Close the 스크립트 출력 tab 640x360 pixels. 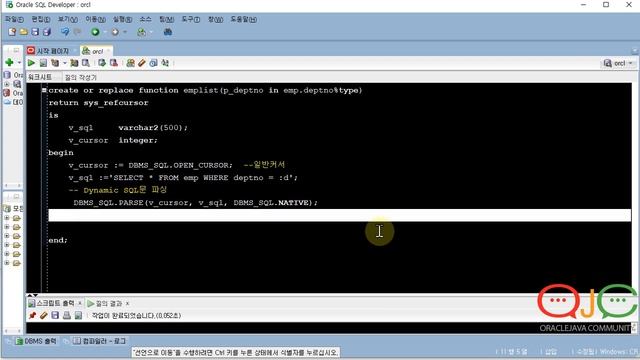[80, 303]
